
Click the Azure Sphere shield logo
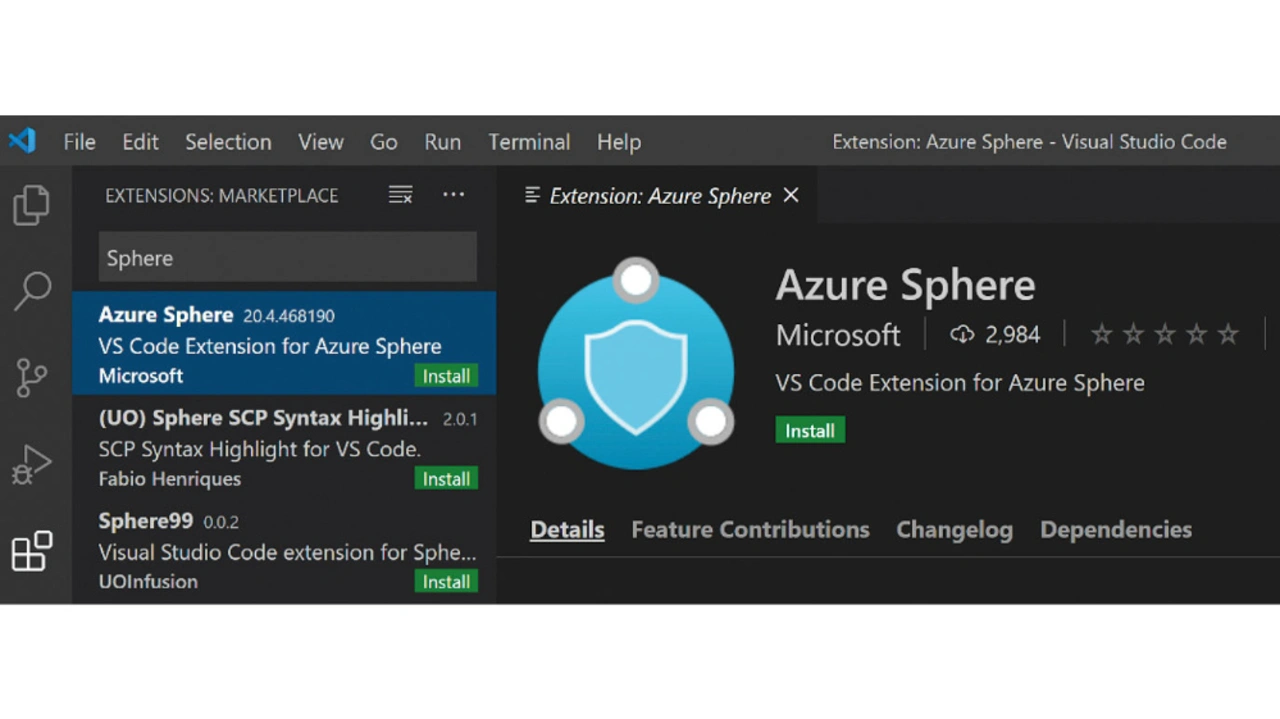tap(636, 364)
